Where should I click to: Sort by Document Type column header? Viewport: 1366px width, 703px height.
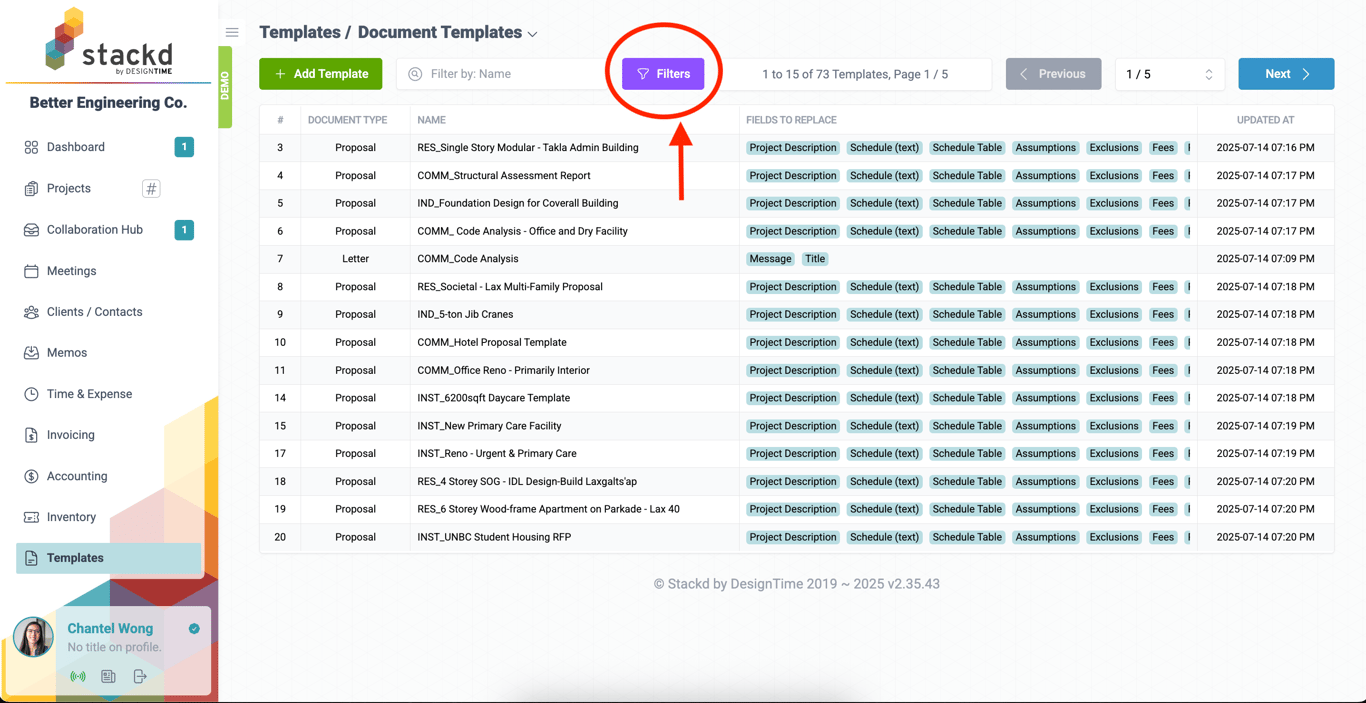[x=347, y=120]
